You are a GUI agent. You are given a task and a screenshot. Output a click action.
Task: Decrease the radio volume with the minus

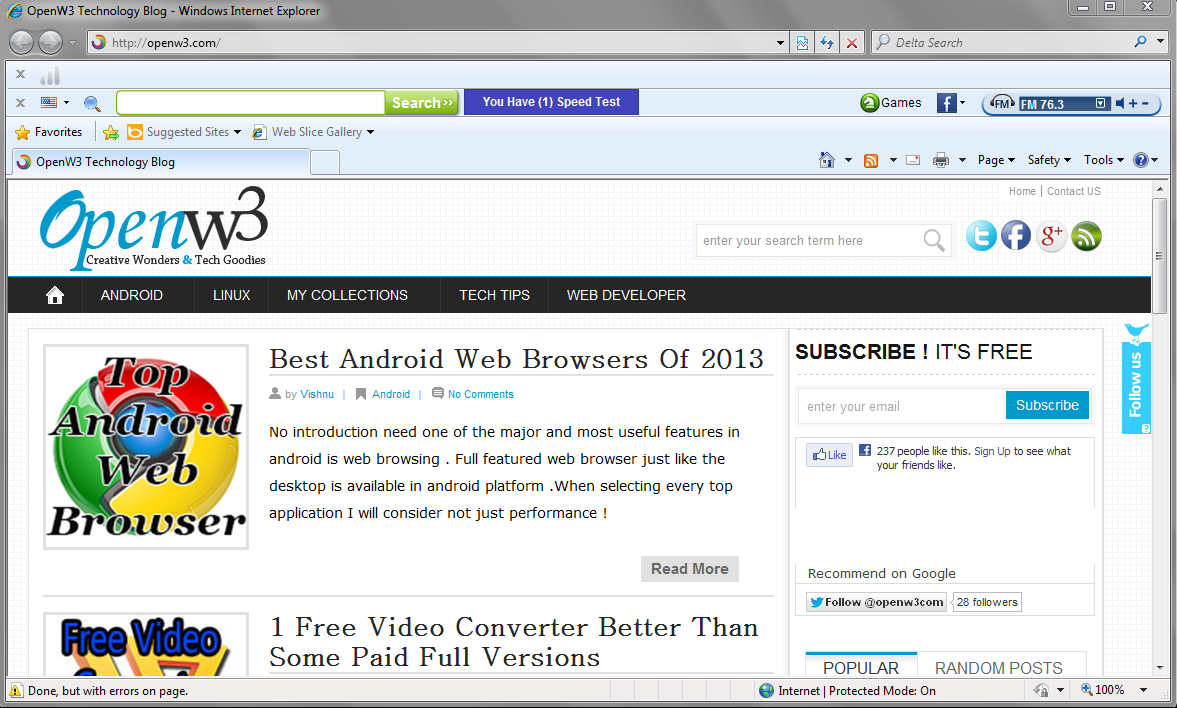pyautogui.click(x=1145, y=104)
